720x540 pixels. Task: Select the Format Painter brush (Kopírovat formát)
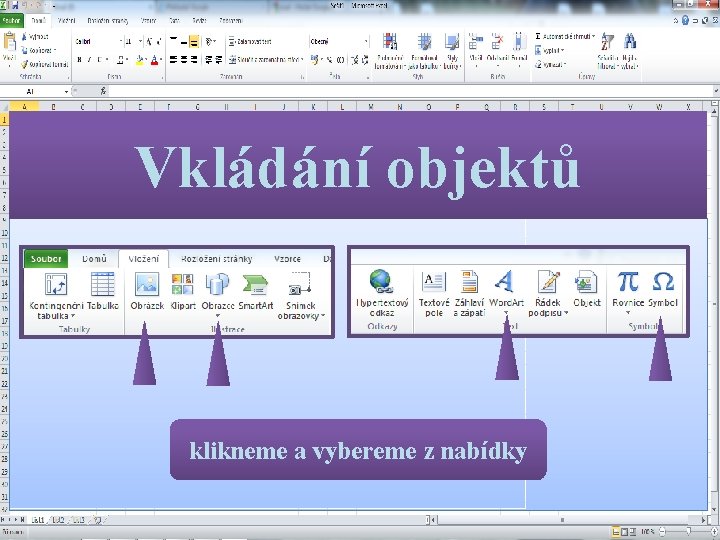point(25,64)
